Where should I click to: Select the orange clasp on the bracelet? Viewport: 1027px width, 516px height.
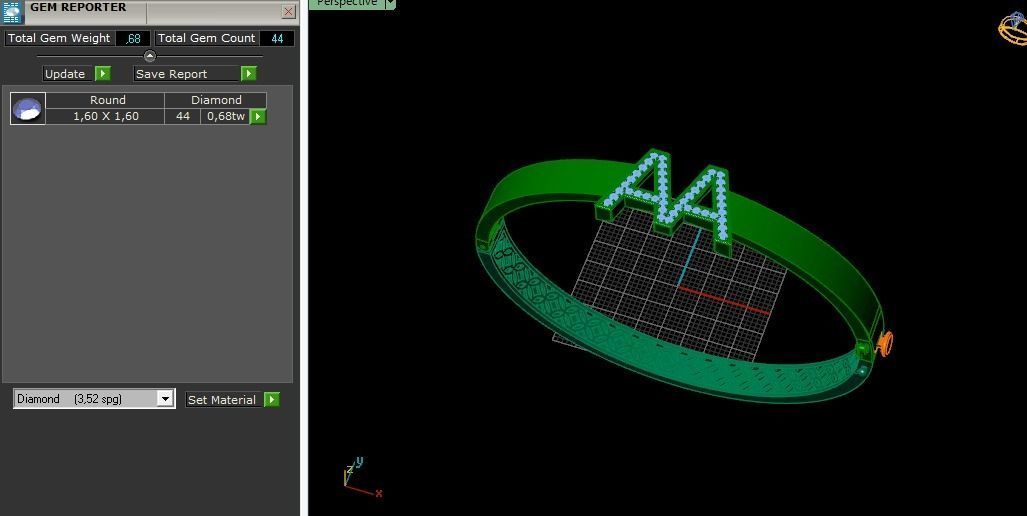tap(885, 344)
